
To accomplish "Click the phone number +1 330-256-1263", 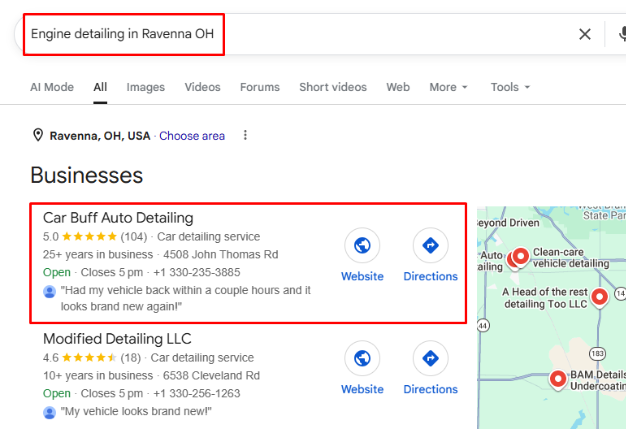I will (197, 393).
